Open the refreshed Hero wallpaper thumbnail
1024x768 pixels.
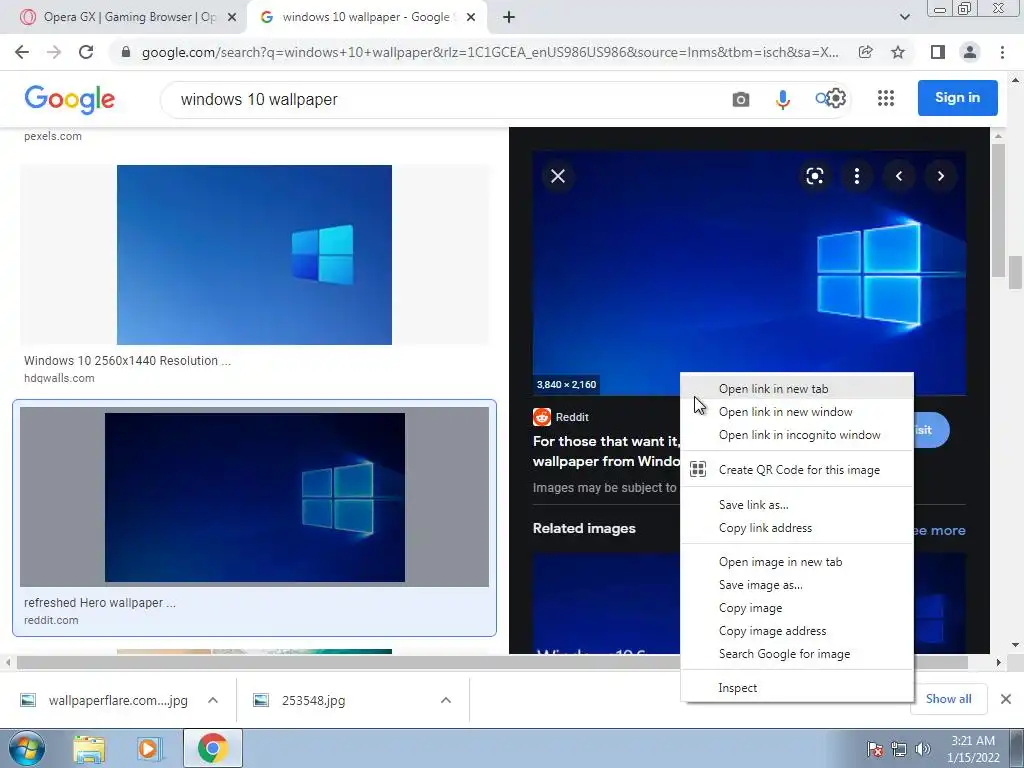click(x=254, y=497)
